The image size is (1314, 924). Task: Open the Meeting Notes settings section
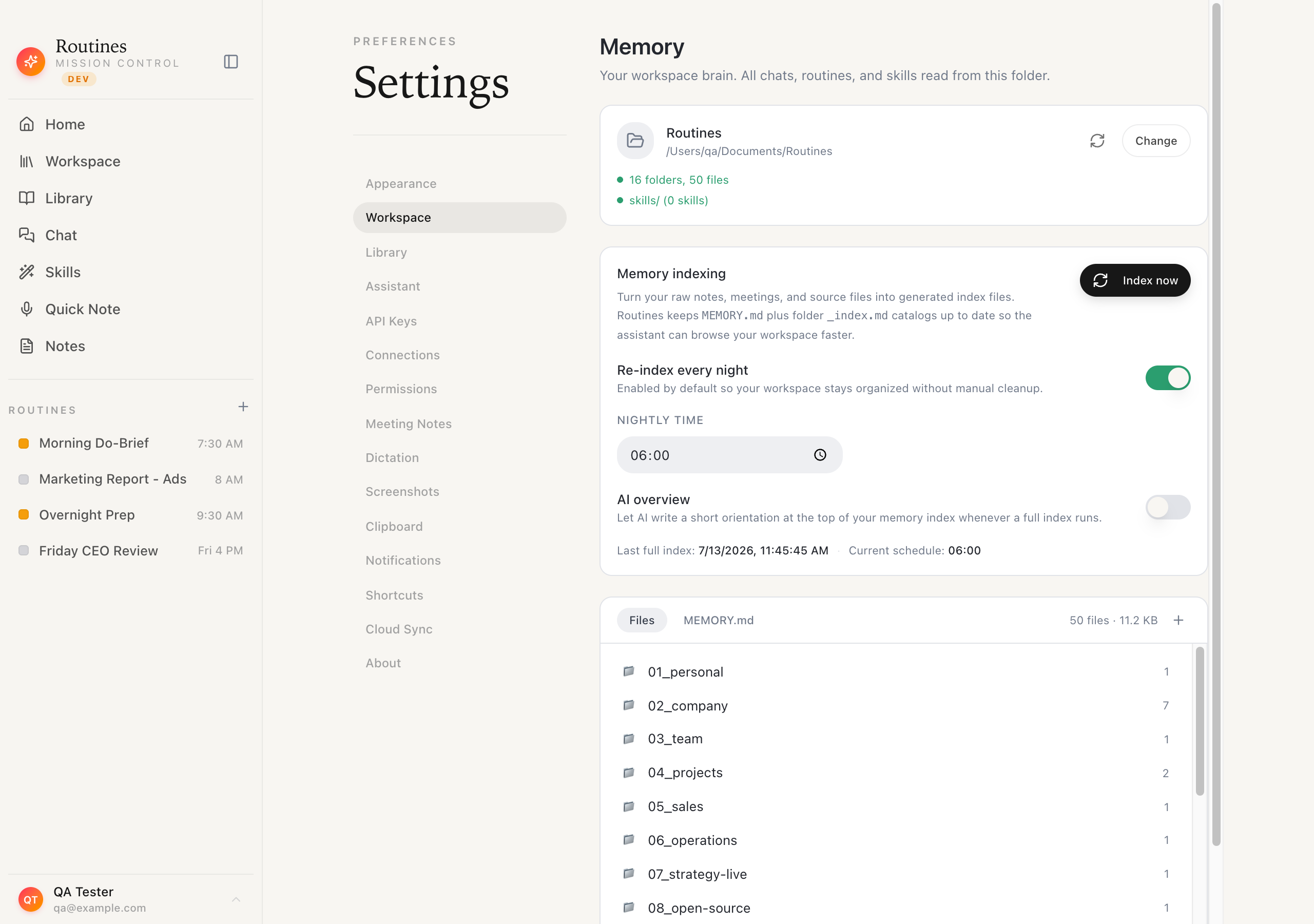(459, 423)
